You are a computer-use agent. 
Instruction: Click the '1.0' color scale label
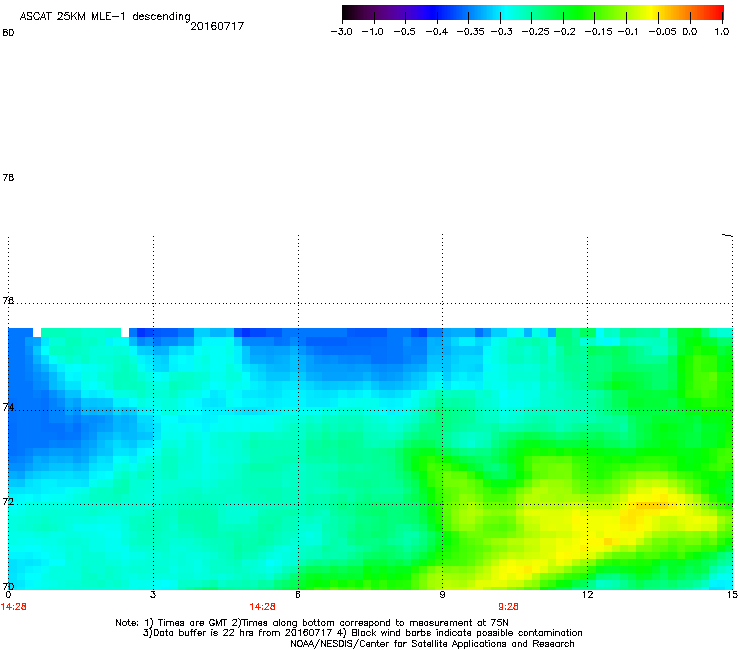tap(722, 32)
